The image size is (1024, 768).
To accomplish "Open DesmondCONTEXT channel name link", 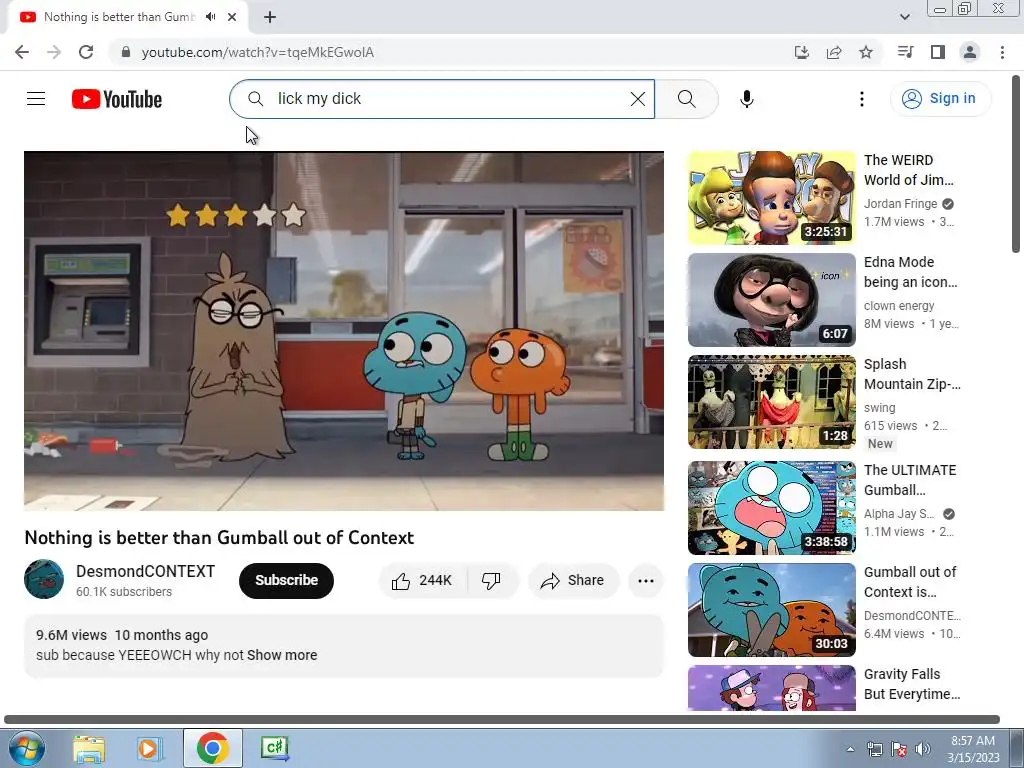I will (145, 571).
